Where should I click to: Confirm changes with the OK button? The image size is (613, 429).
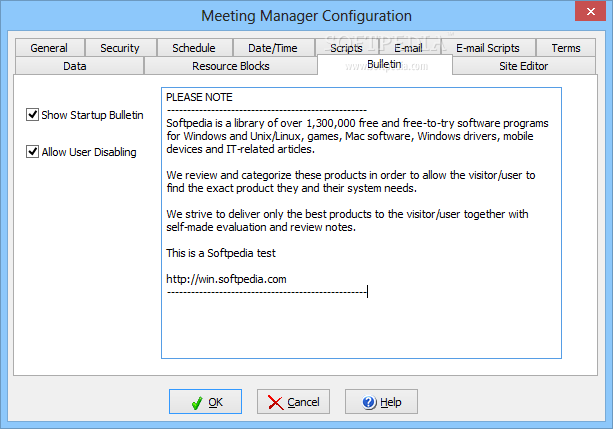pos(205,402)
